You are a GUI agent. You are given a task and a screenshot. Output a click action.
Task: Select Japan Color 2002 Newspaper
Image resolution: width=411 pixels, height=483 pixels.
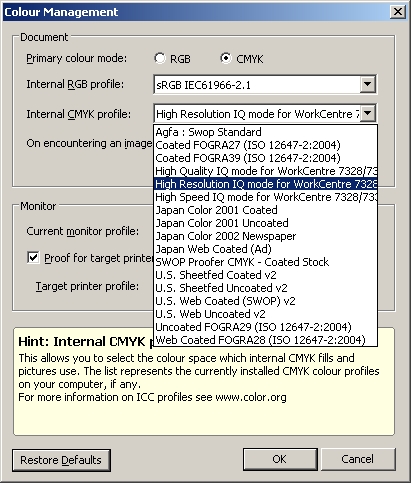point(265,236)
